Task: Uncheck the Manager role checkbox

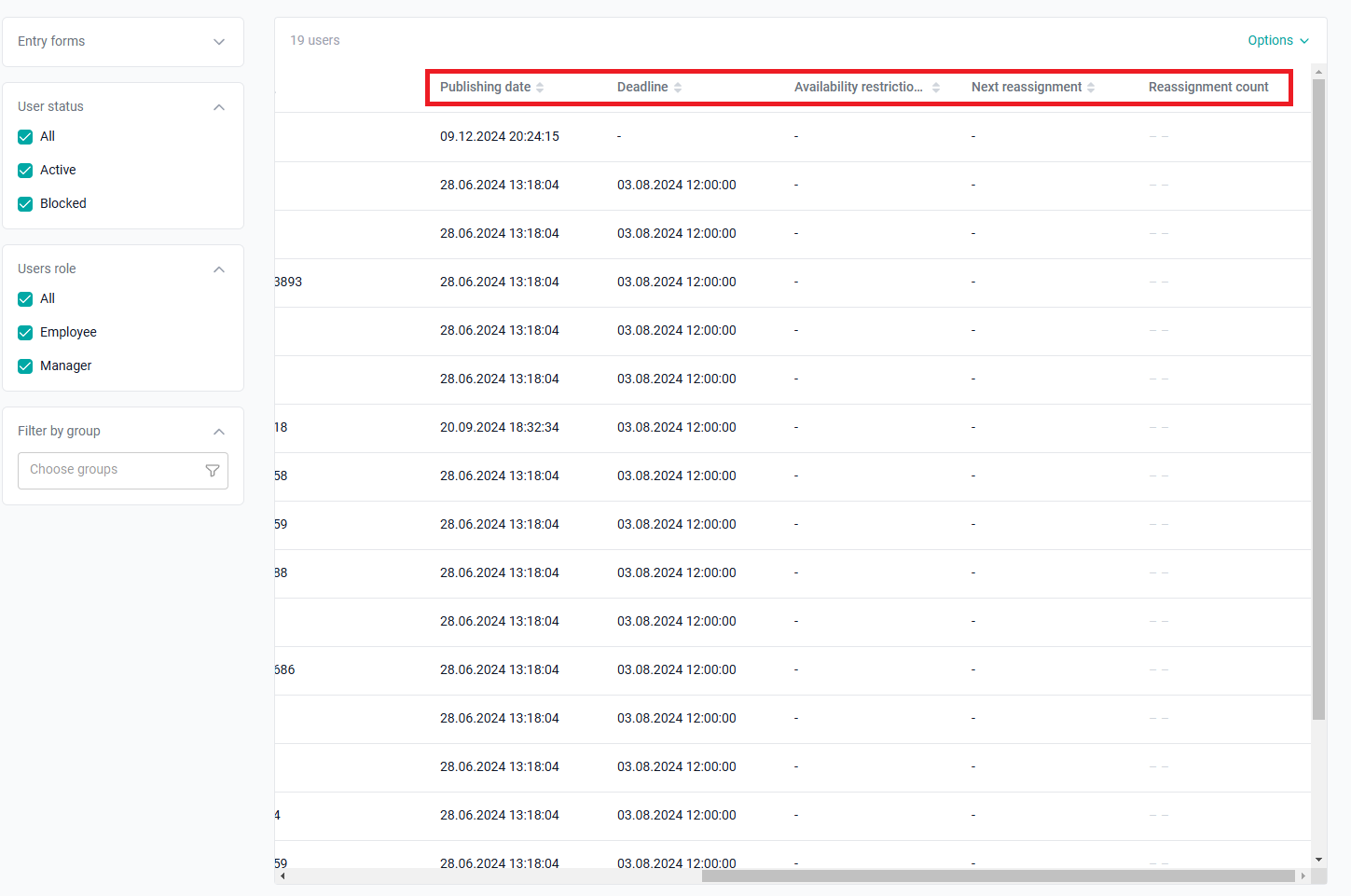Action: coord(25,366)
